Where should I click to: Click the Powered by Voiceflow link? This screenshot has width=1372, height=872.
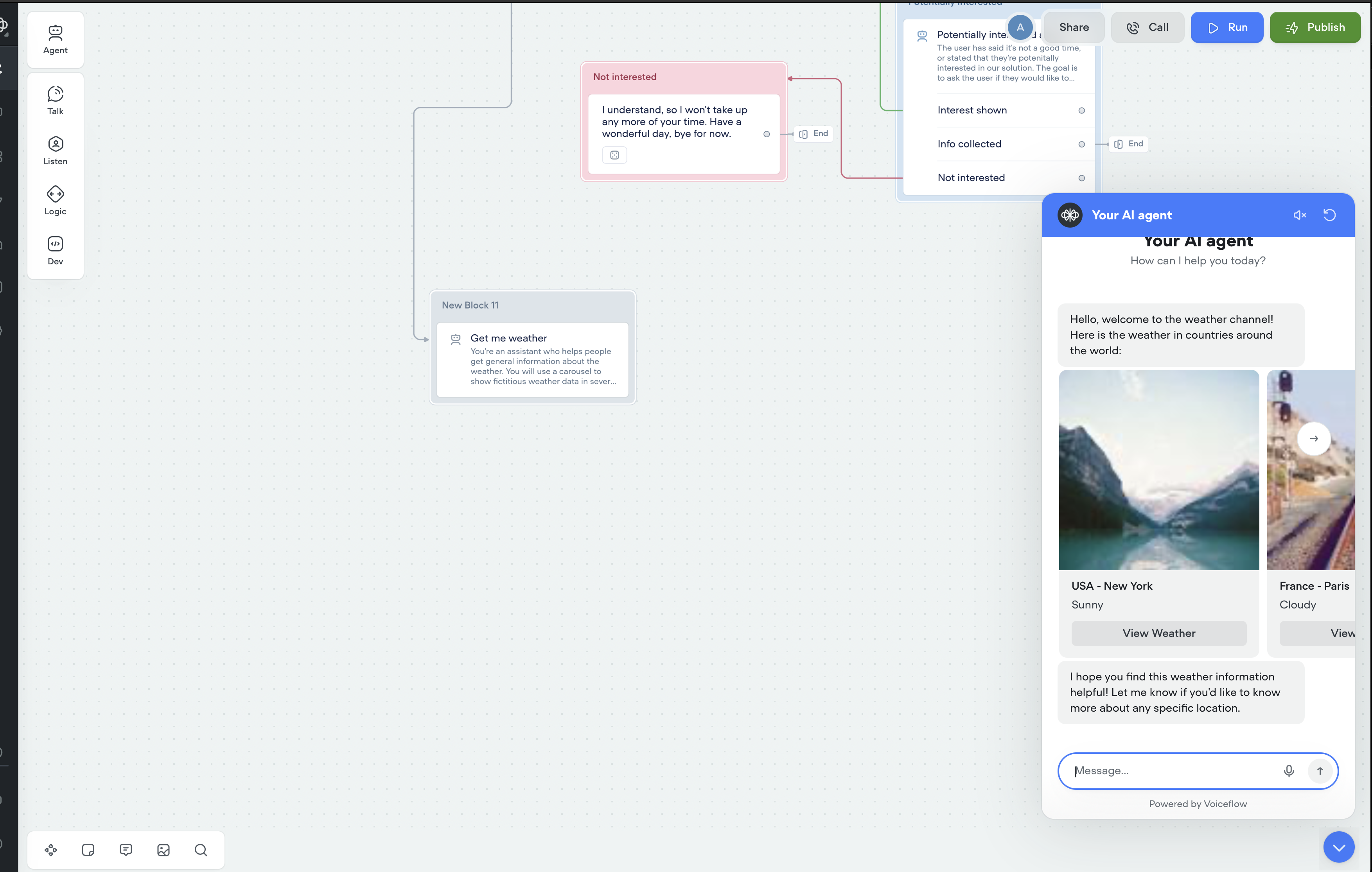click(x=1198, y=804)
